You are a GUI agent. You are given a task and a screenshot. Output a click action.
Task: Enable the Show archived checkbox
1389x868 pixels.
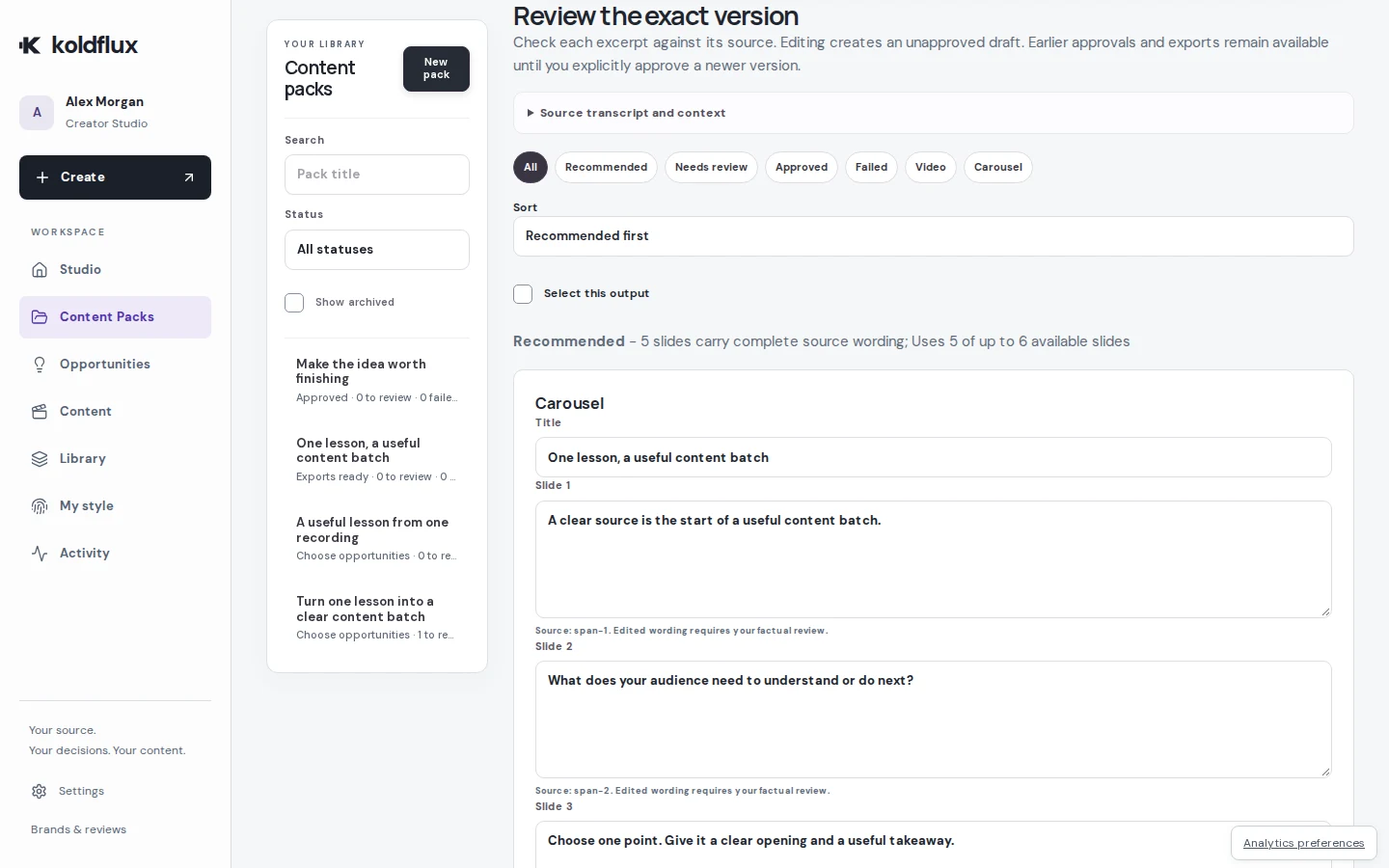tap(294, 303)
